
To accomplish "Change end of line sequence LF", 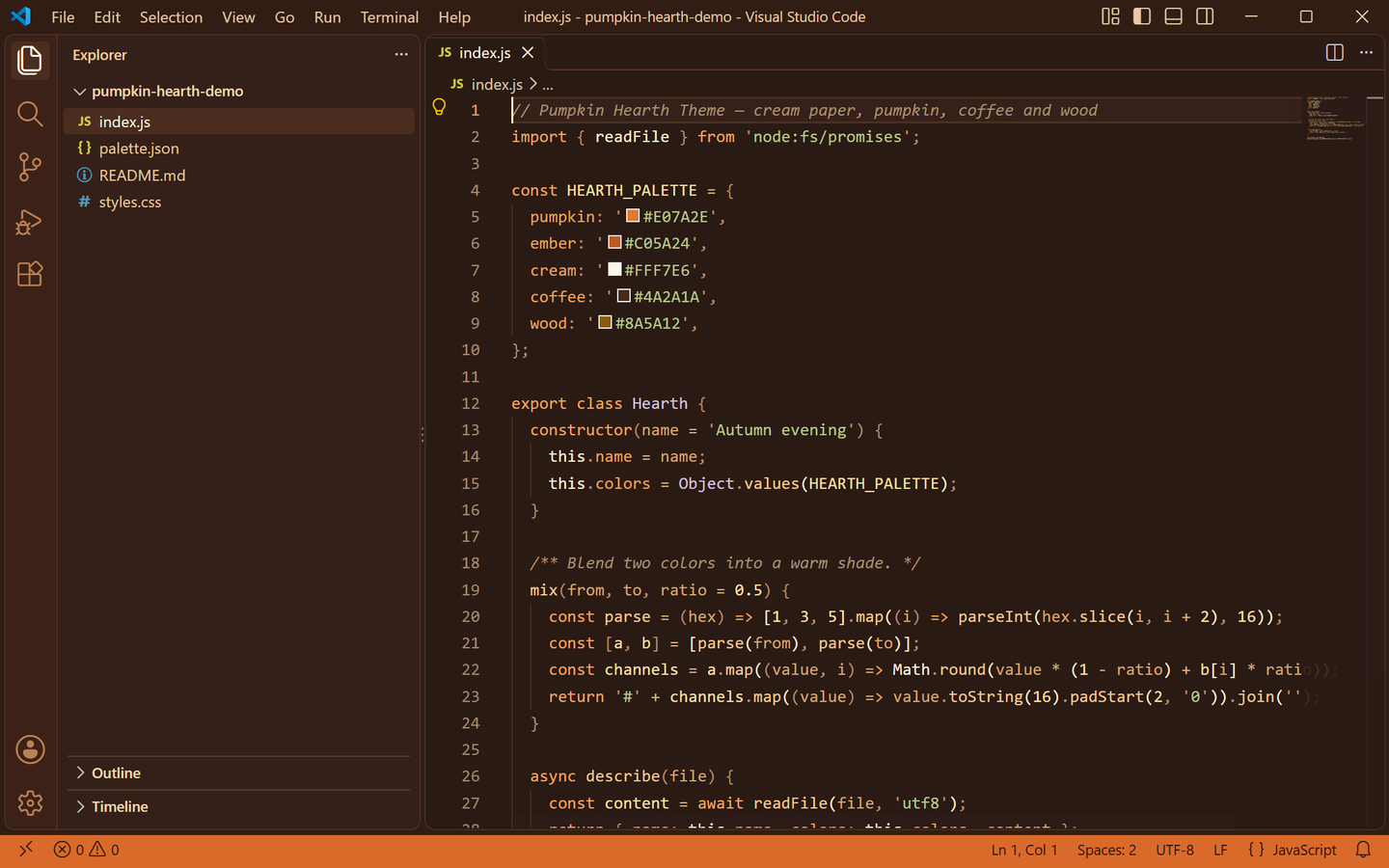I will [1220, 850].
